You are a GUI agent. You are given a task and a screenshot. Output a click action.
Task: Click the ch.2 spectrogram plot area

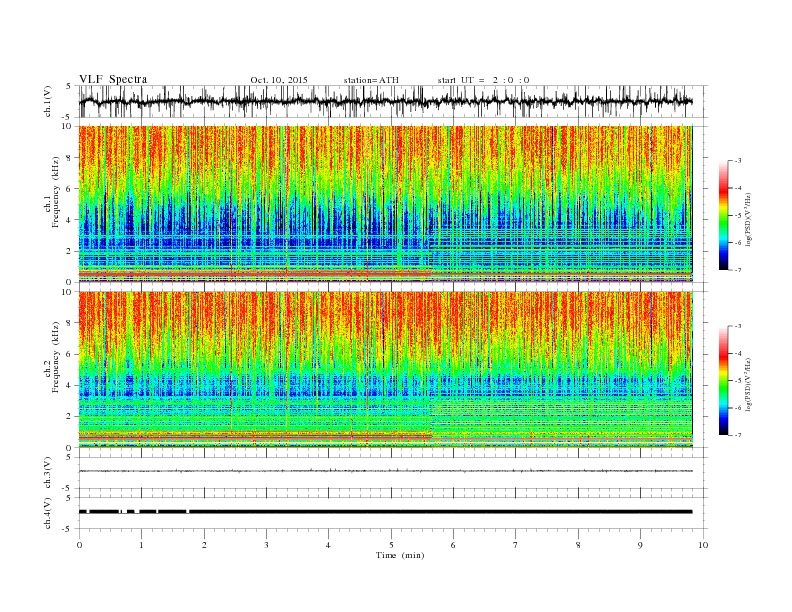385,370
